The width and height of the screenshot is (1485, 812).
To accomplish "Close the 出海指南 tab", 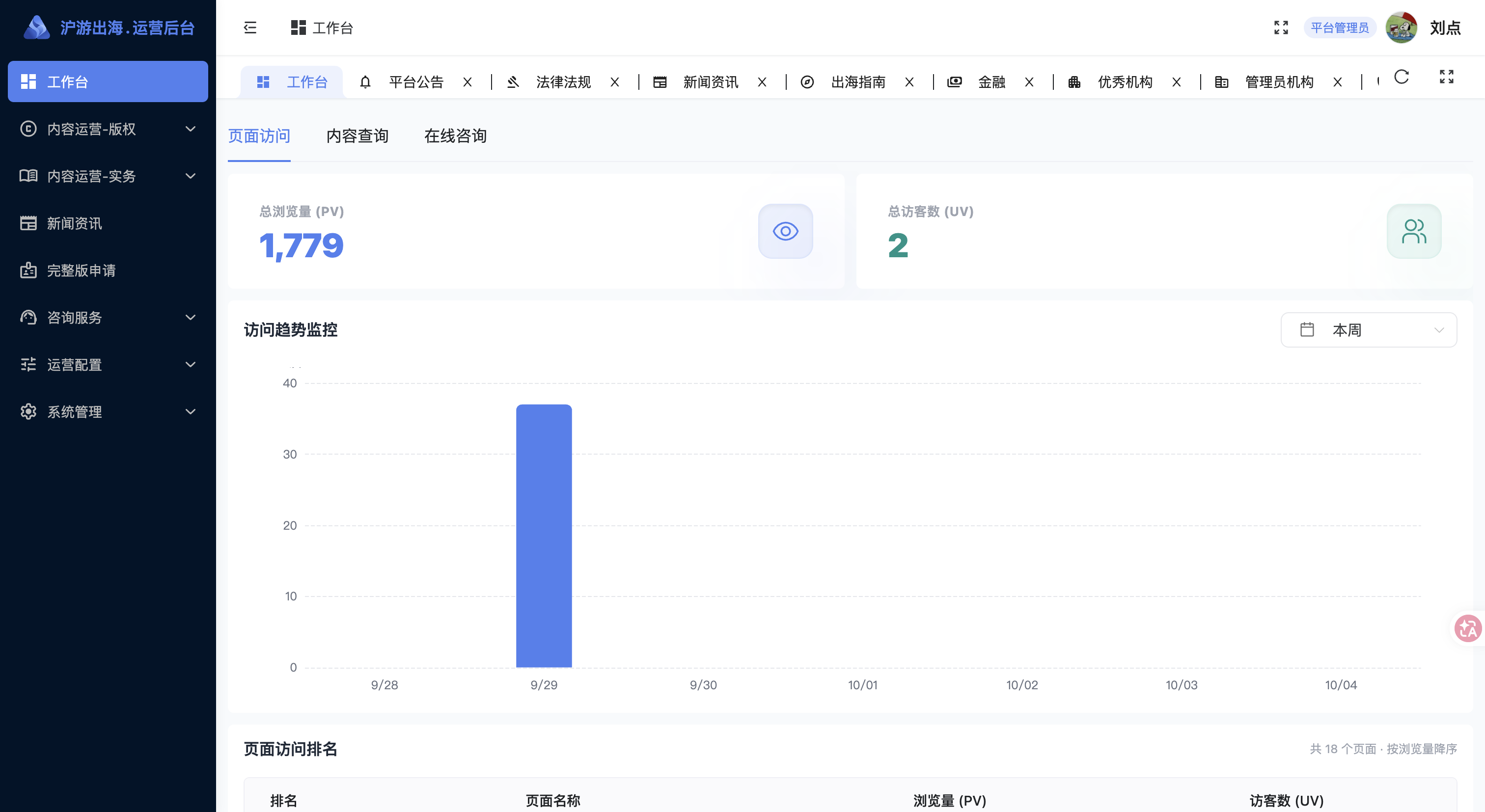I will click(x=909, y=82).
